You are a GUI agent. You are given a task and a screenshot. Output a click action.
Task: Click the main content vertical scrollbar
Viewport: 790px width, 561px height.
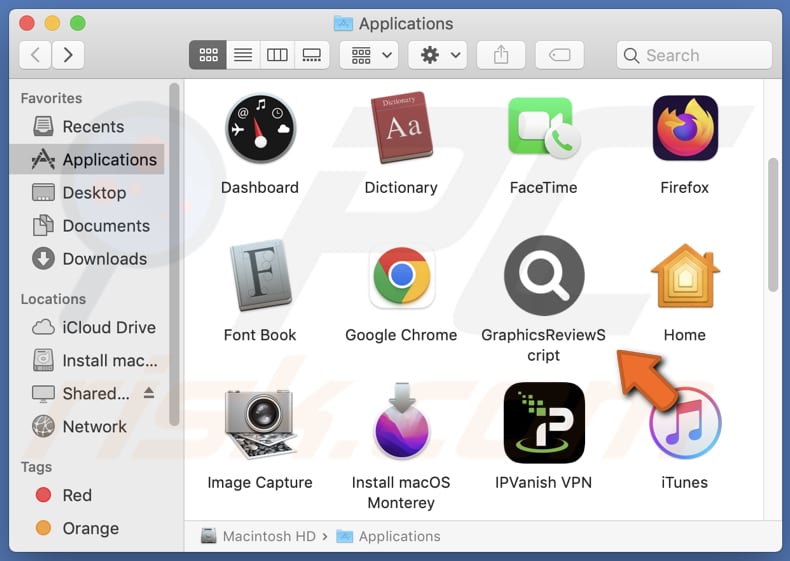[x=773, y=225]
